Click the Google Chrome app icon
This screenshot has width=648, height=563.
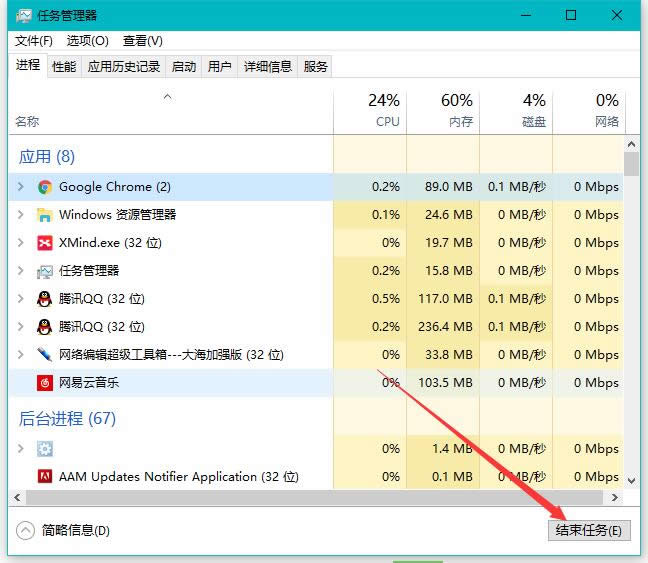tap(45, 187)
